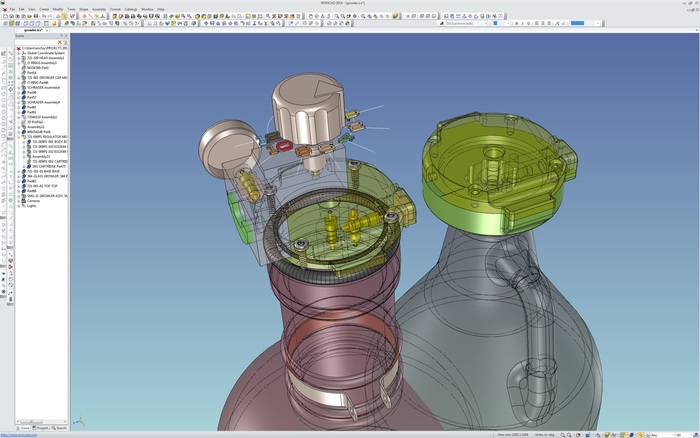Toggle bold text formatting
Screen dimensions: 700x438
(x=517, y=23)
